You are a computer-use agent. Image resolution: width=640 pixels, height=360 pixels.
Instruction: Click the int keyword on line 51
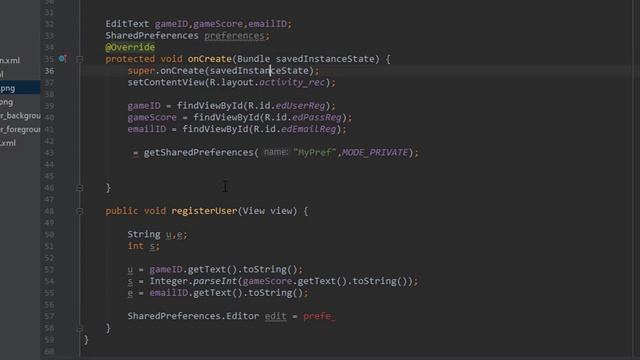pos(136,246)
